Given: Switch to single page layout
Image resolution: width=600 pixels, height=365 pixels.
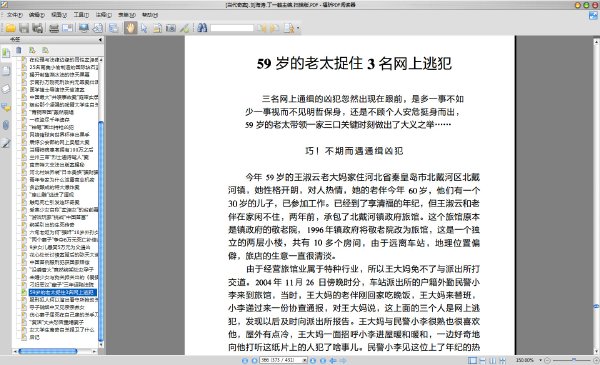Looking at the screenshot, I should tap(473, 360).
